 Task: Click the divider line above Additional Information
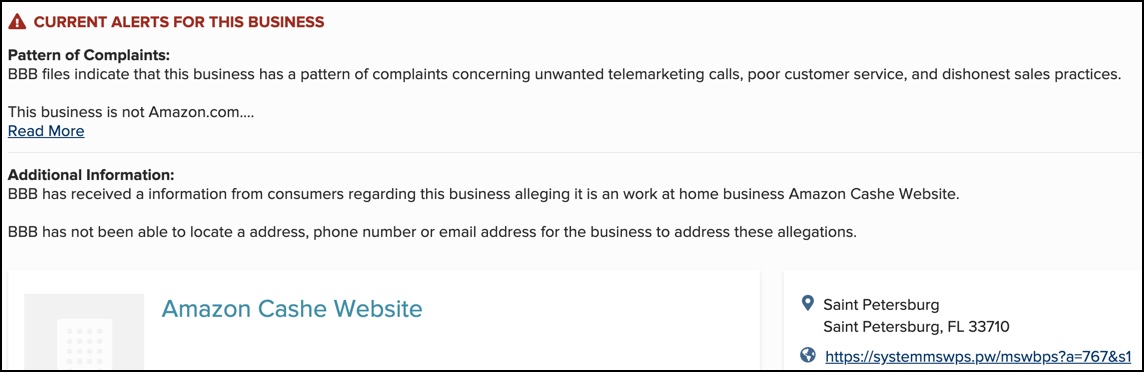click(572, 153)
